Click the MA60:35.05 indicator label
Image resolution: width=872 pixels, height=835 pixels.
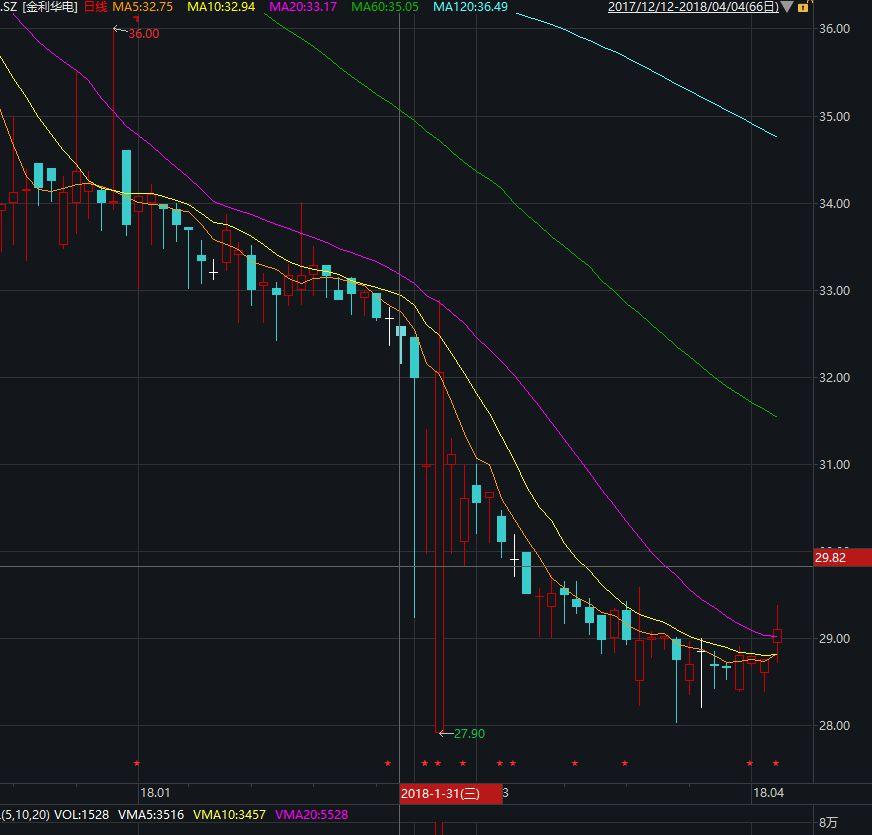point(385,7)
